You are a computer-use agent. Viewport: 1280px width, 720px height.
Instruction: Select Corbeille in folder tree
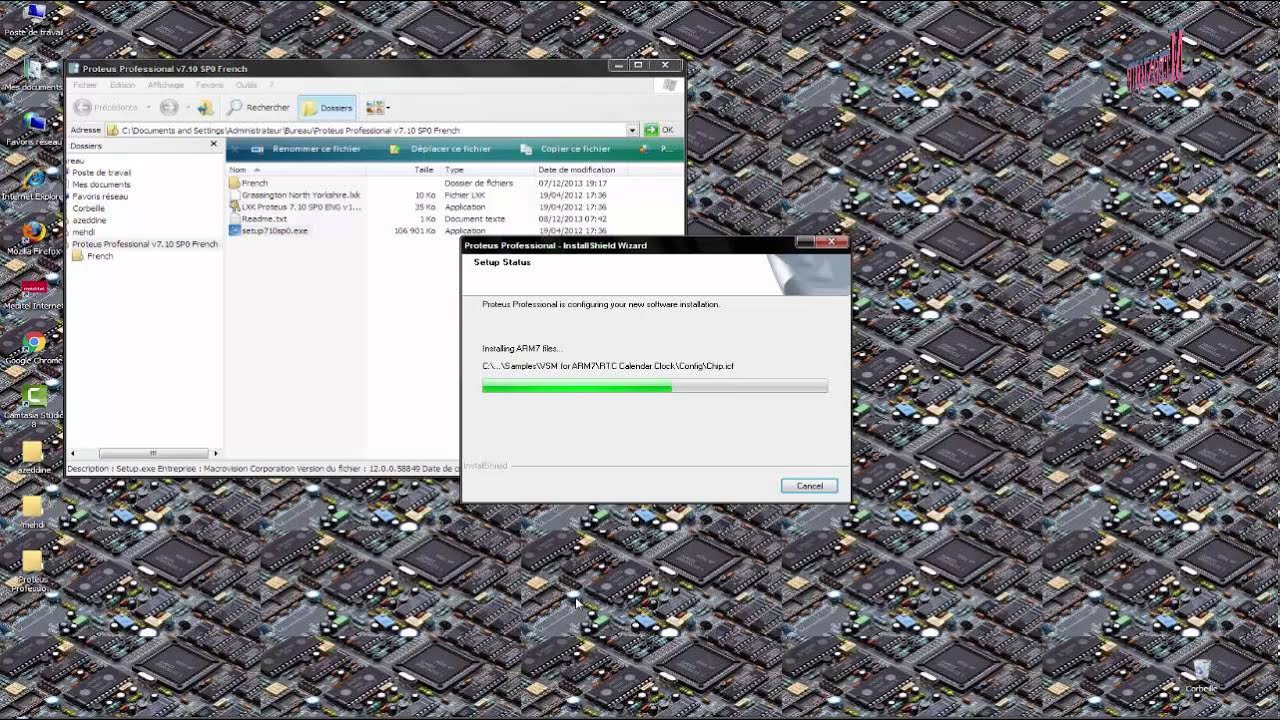pyautogui.click(x=88, y=208)
